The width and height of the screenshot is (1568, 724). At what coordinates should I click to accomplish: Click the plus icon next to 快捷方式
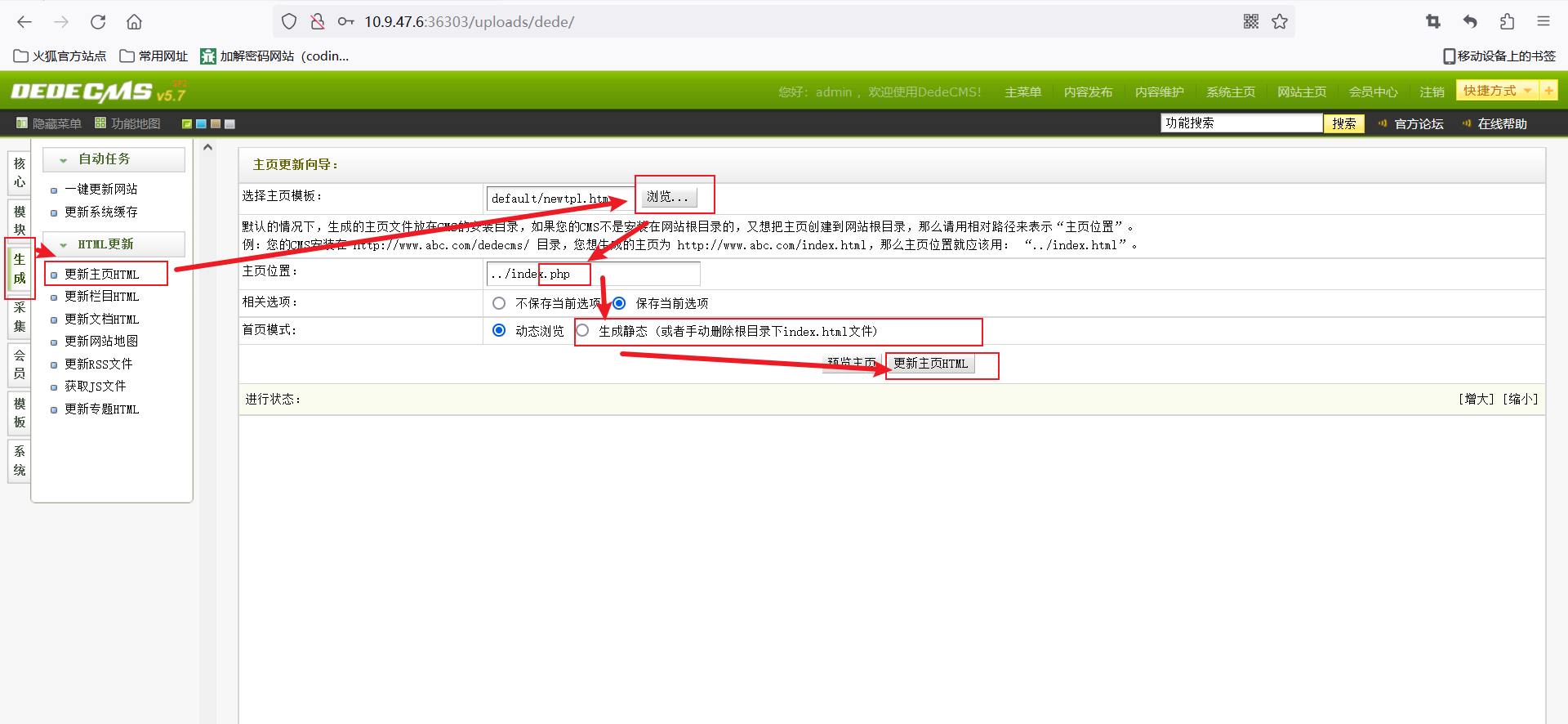pyautogui.click(x=1548, y=91)
